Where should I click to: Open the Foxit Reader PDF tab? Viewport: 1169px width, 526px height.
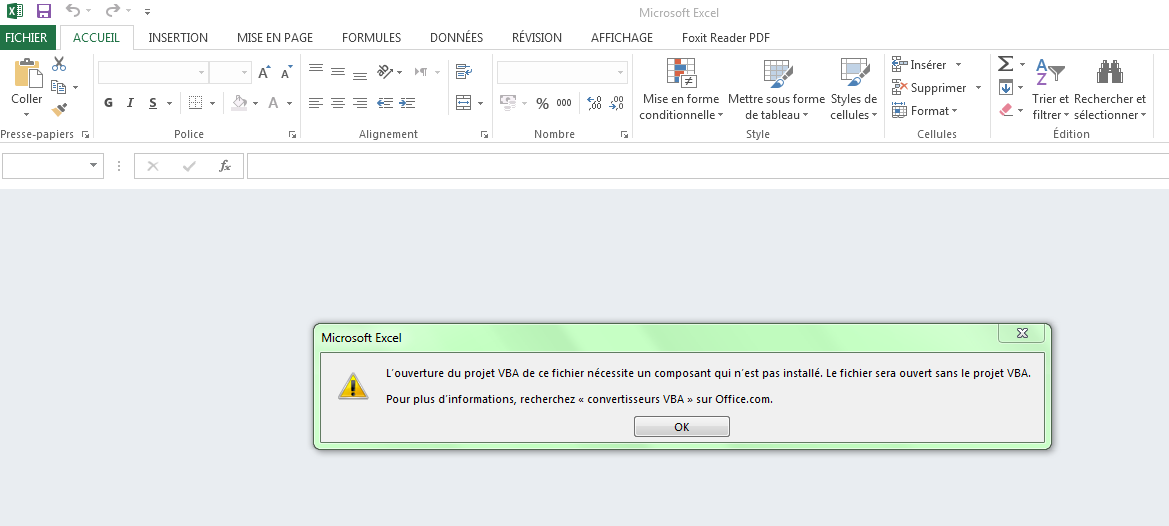pos(725,37)
